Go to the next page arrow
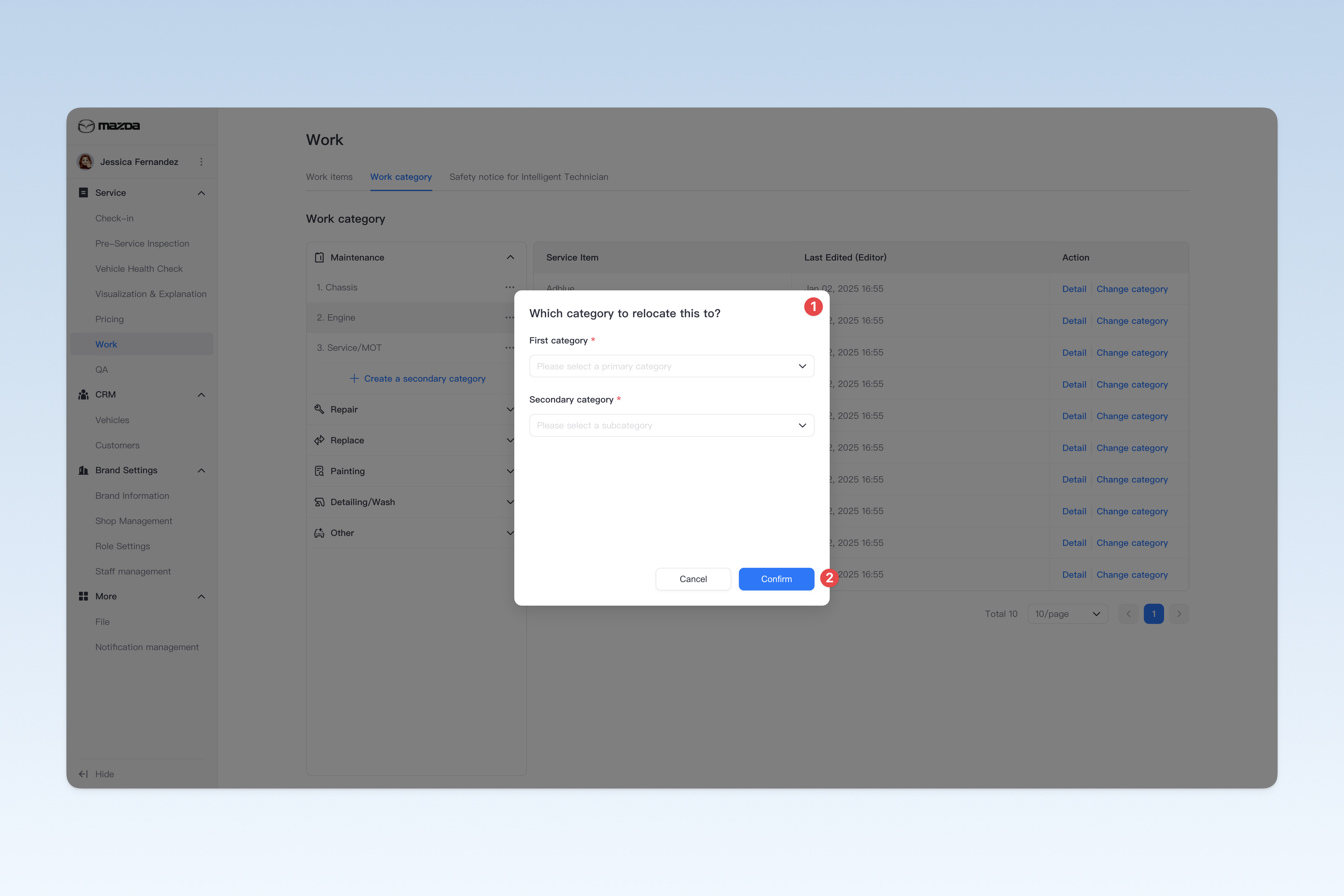 point(1179,614)
